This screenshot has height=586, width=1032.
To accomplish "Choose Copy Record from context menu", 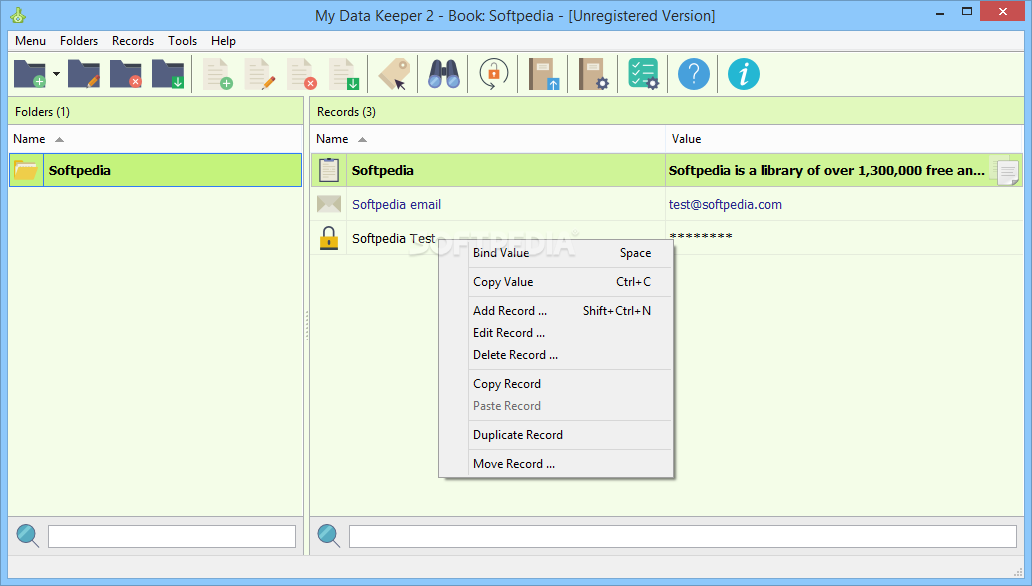I will coord(556,384).
